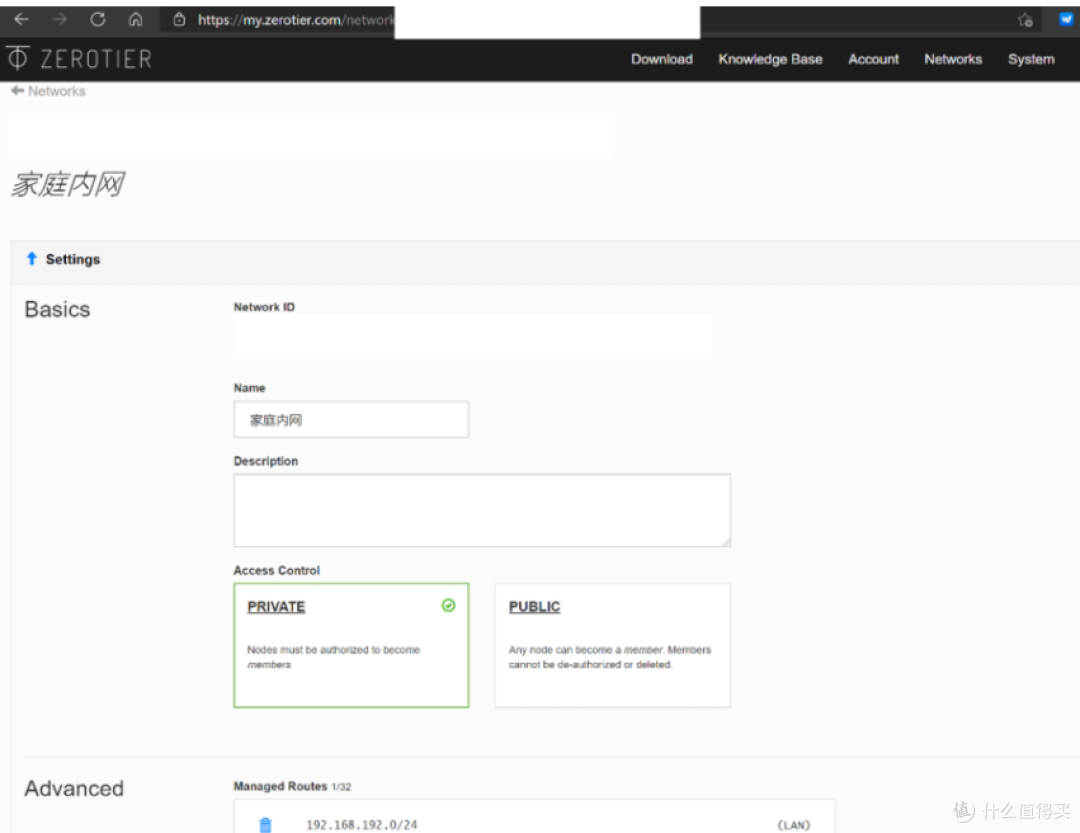
Task: Click the (LAN) route label
Action: (793, 825)
